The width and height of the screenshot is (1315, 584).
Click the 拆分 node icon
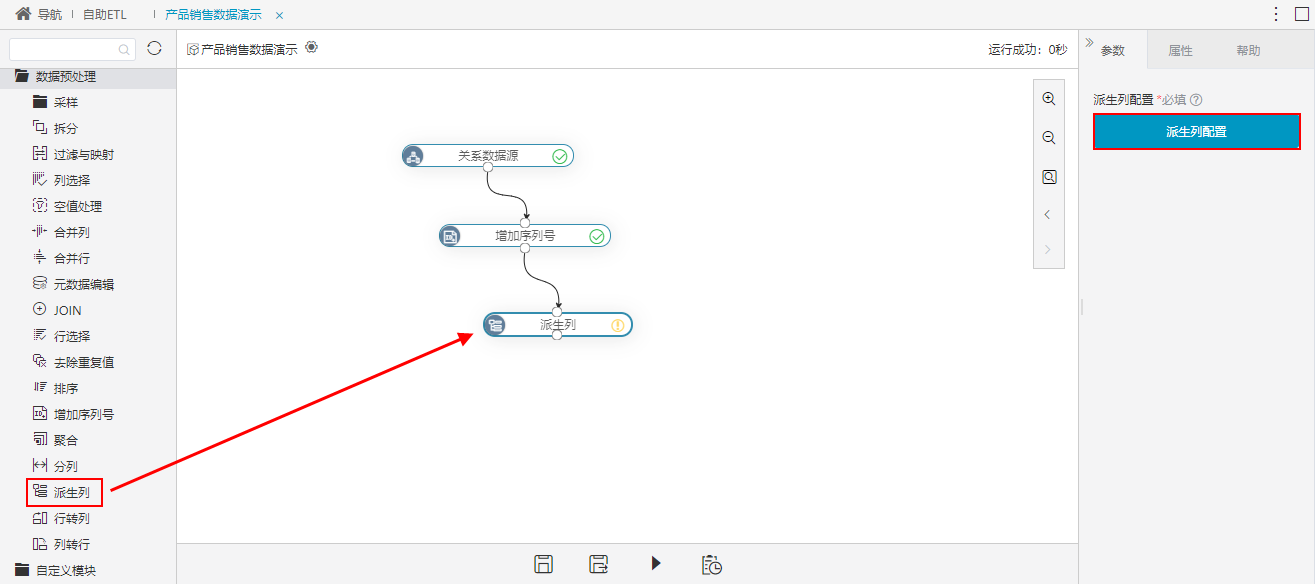(40, 128)
